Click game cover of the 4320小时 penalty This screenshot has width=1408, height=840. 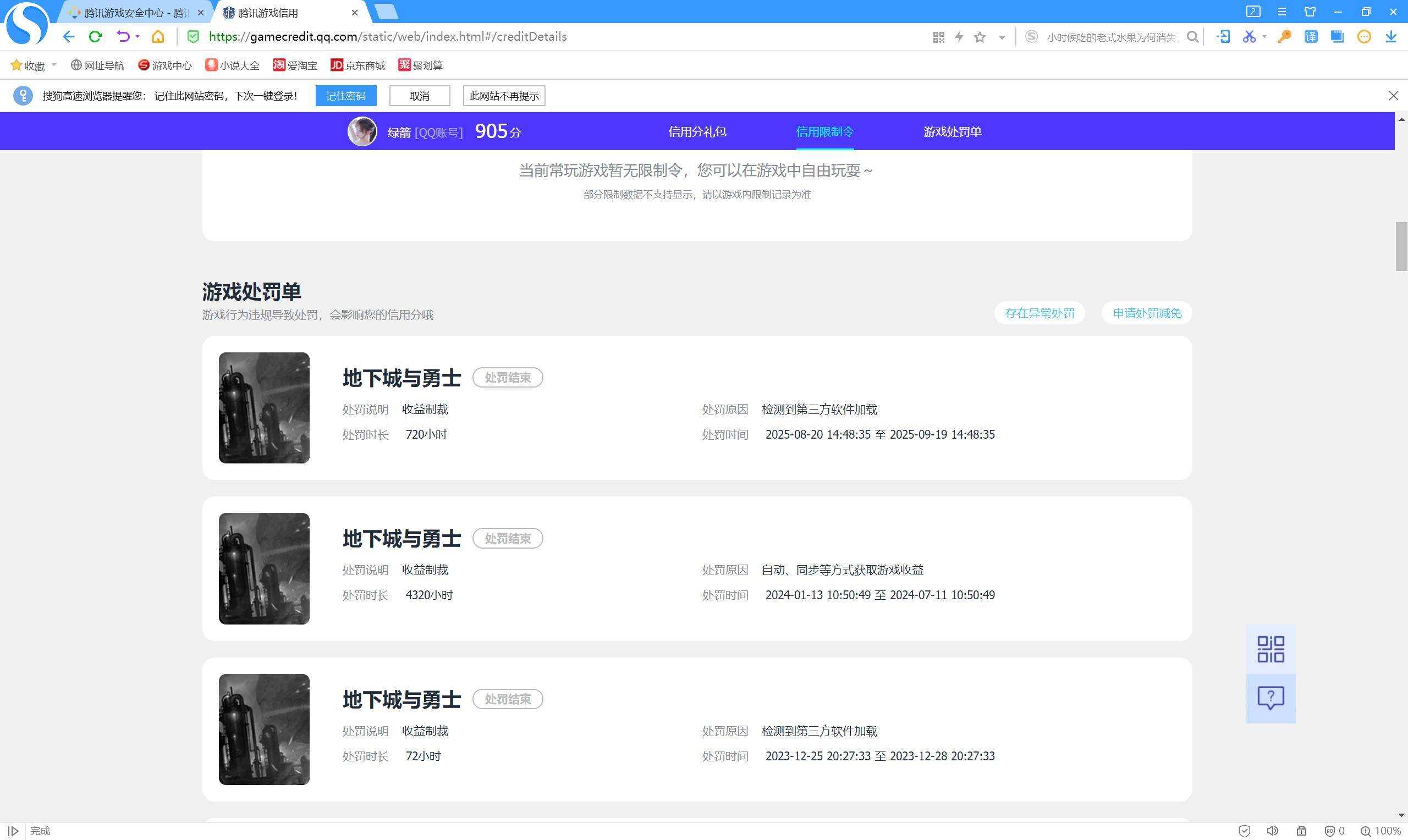click(x=265, y=568)
